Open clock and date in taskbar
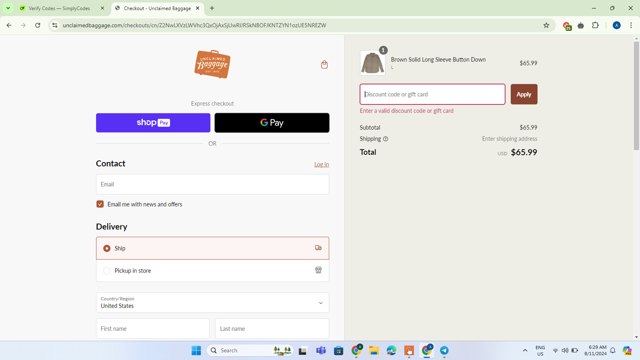The image size is (640, 360). [595, 350]
